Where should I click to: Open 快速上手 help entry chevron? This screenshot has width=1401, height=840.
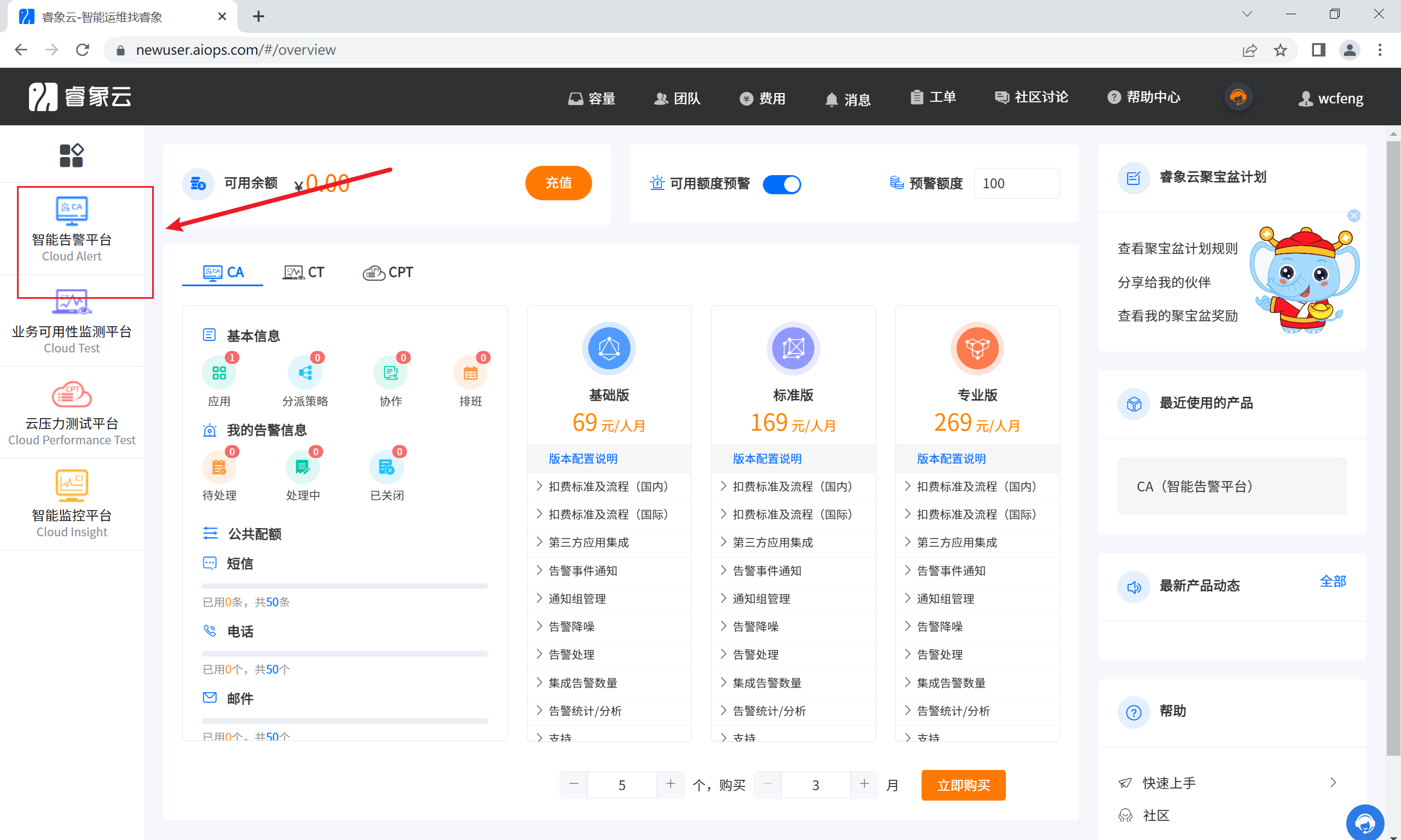(1333, 782)
